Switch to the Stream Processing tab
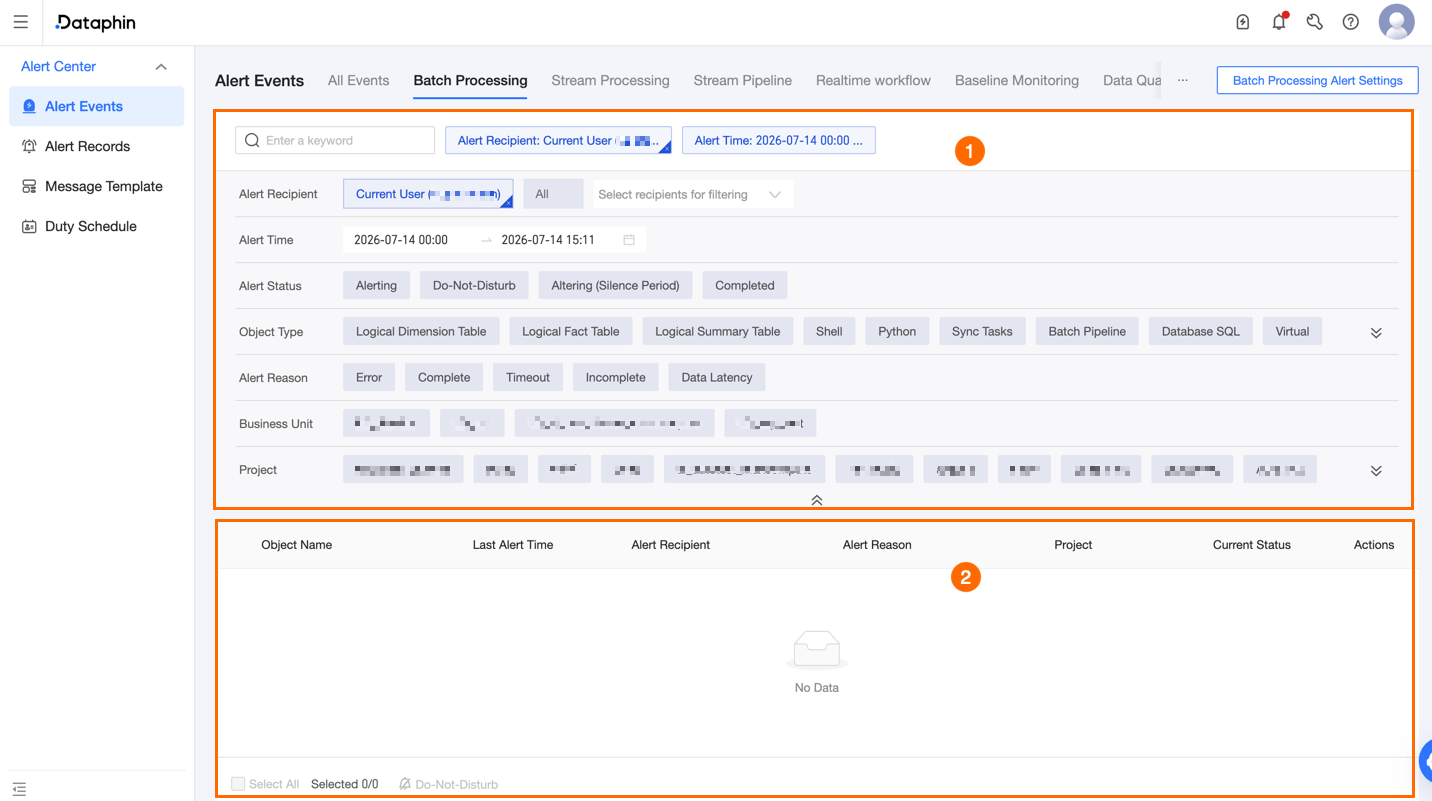 (610, 81)
